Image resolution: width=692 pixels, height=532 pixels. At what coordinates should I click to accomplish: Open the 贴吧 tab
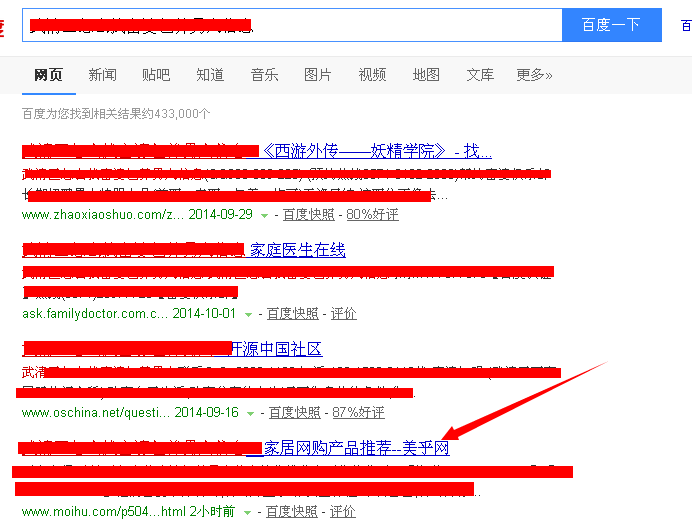point(156,75)
